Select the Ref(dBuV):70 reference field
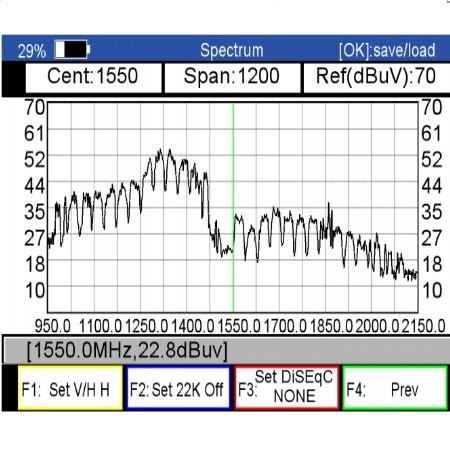 [376, 78]
